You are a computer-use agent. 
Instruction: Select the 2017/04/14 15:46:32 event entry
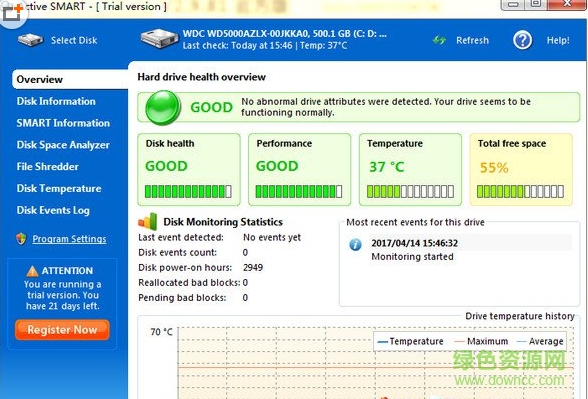click(x=414, y=243)
